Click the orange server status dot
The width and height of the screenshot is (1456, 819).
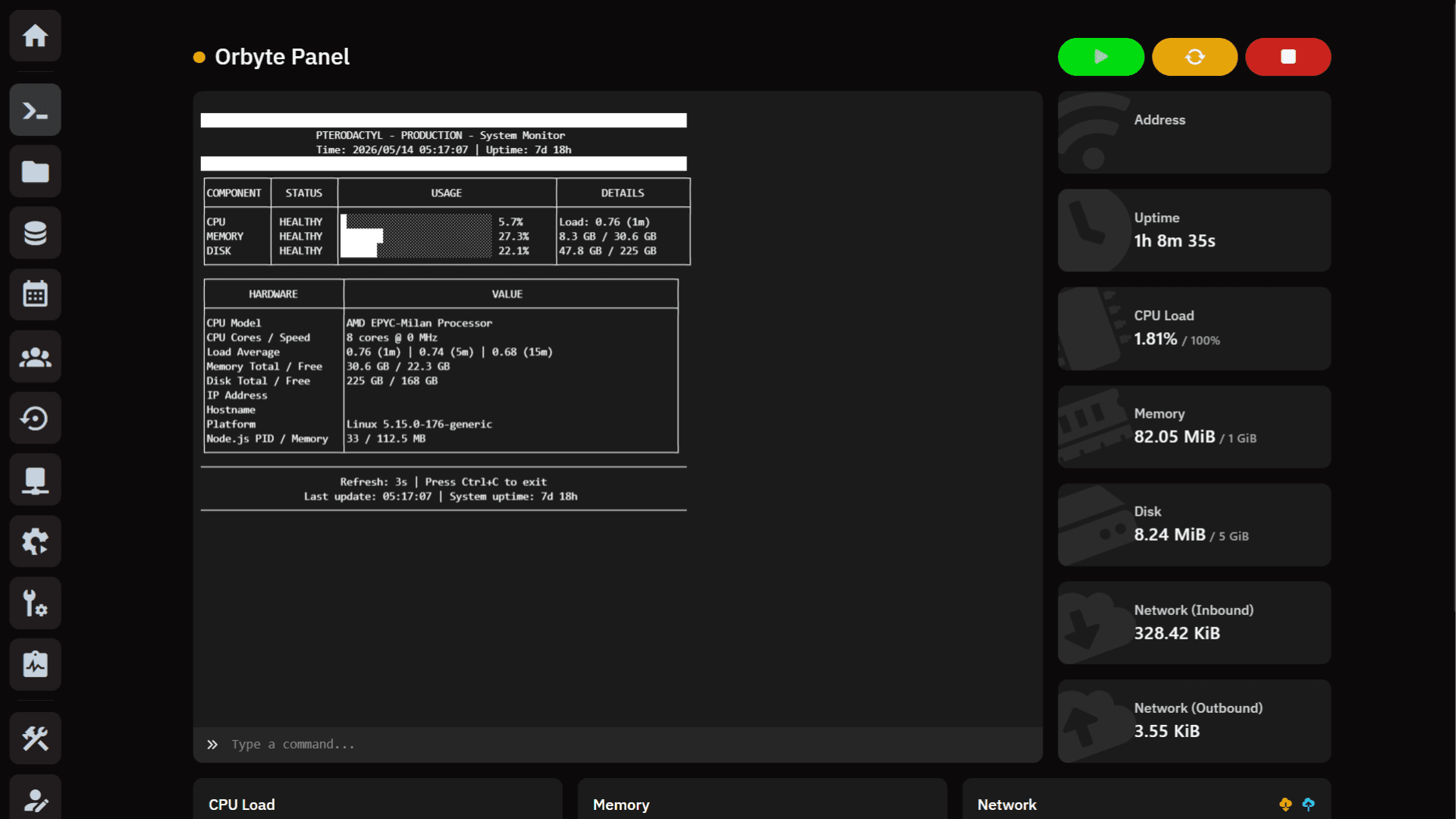click(x=199, y=58)
